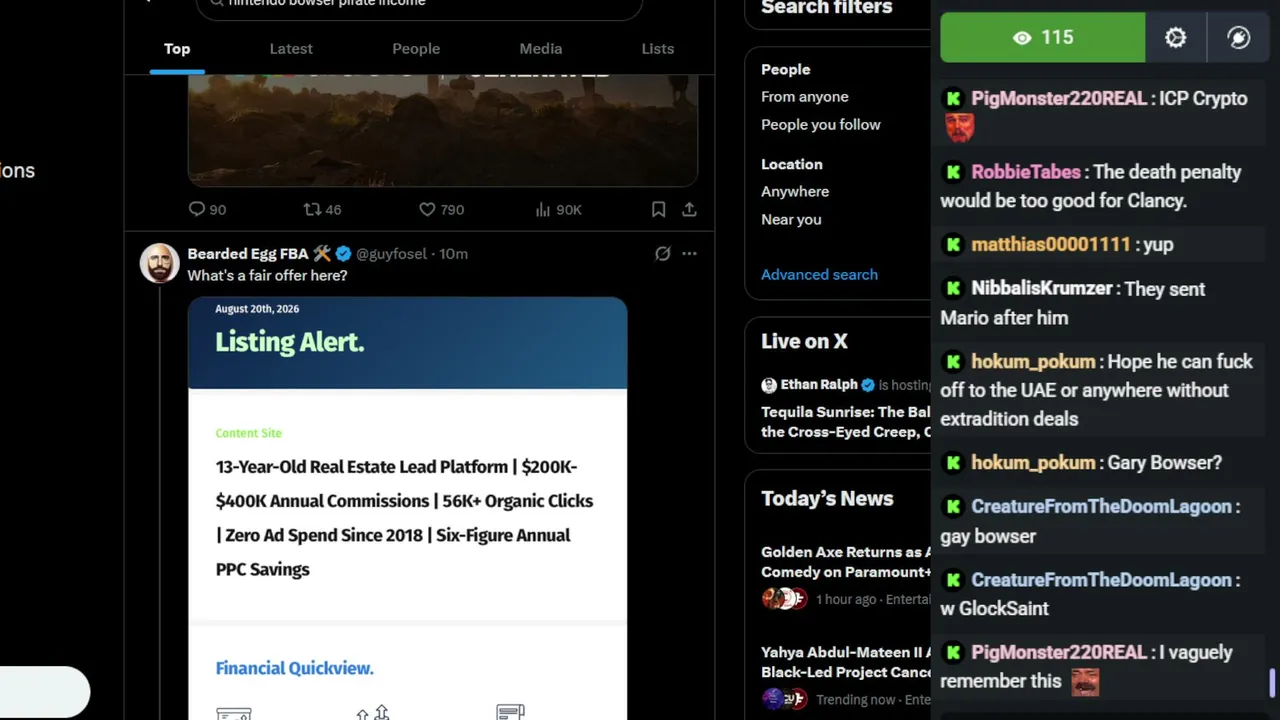
Task: View analytics for the 90K views tweet
Action: pyautogui.click(x=558, y=209)
